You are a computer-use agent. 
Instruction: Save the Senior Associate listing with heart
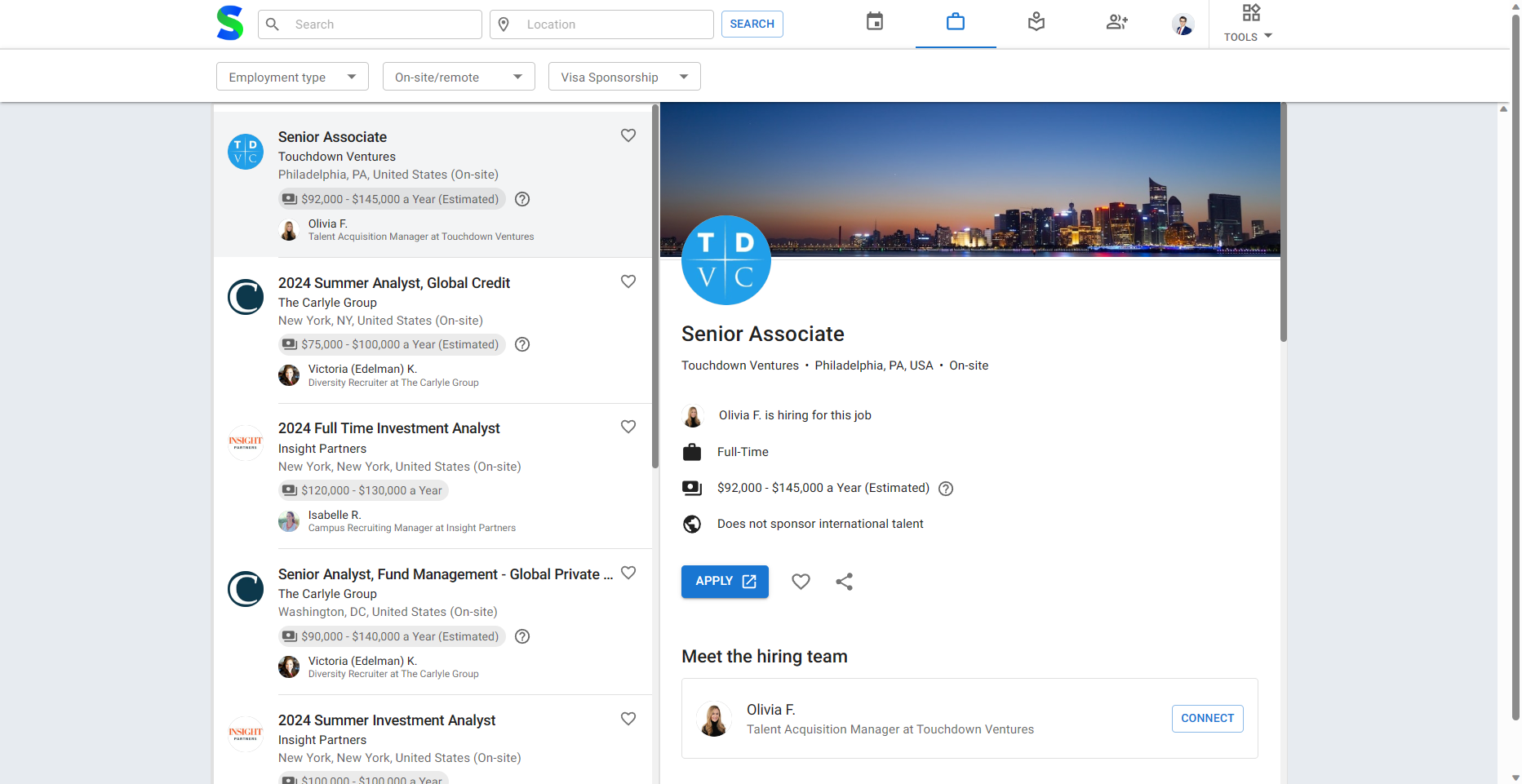[628, 135]
